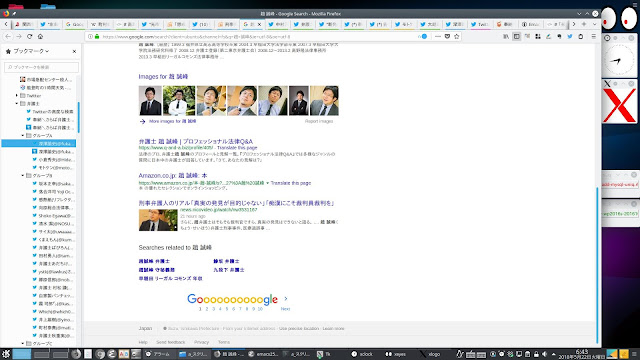
Task: Bookmark this page with the star icon
Action: [457, 36]
